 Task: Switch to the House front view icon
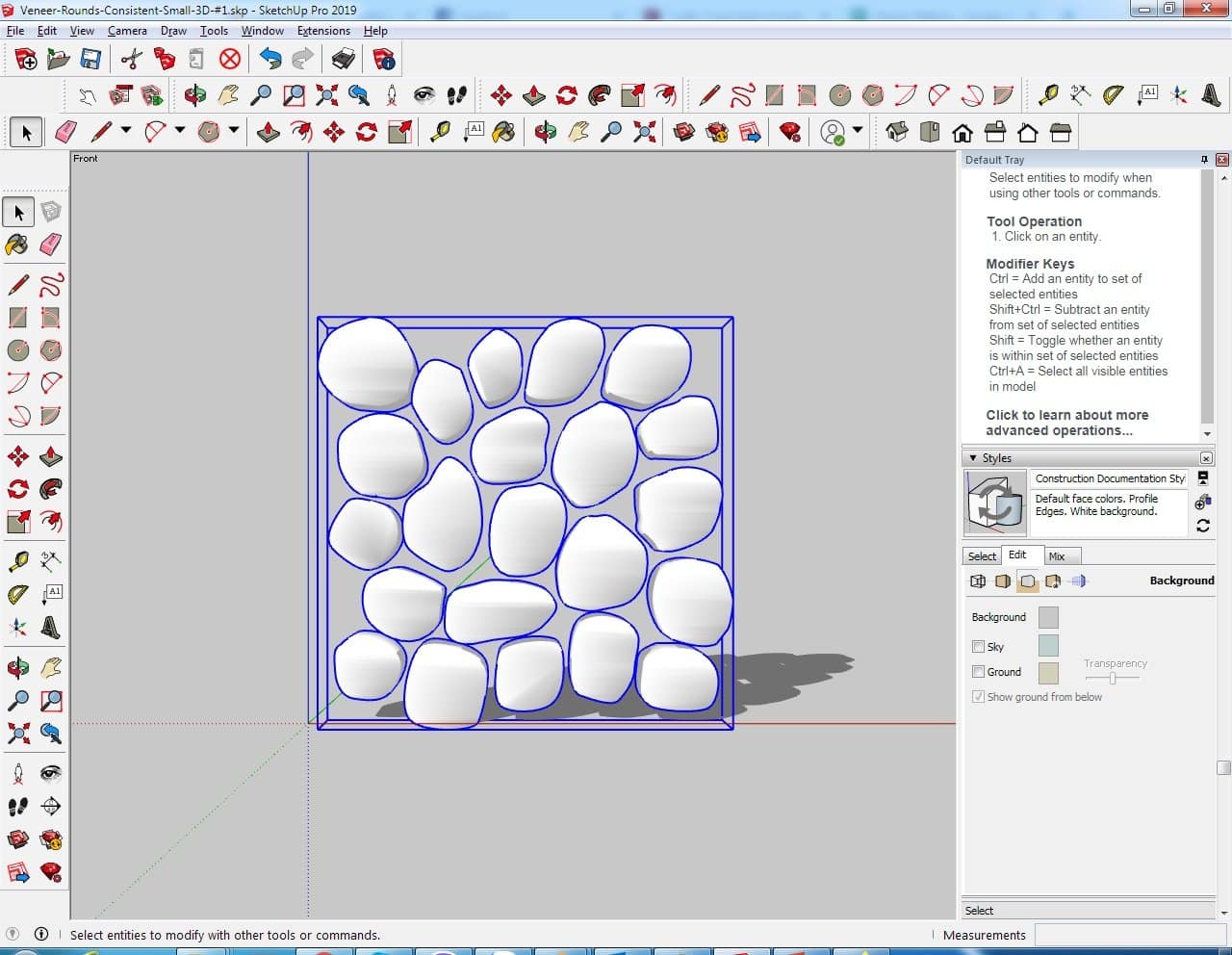coord(962,132)
